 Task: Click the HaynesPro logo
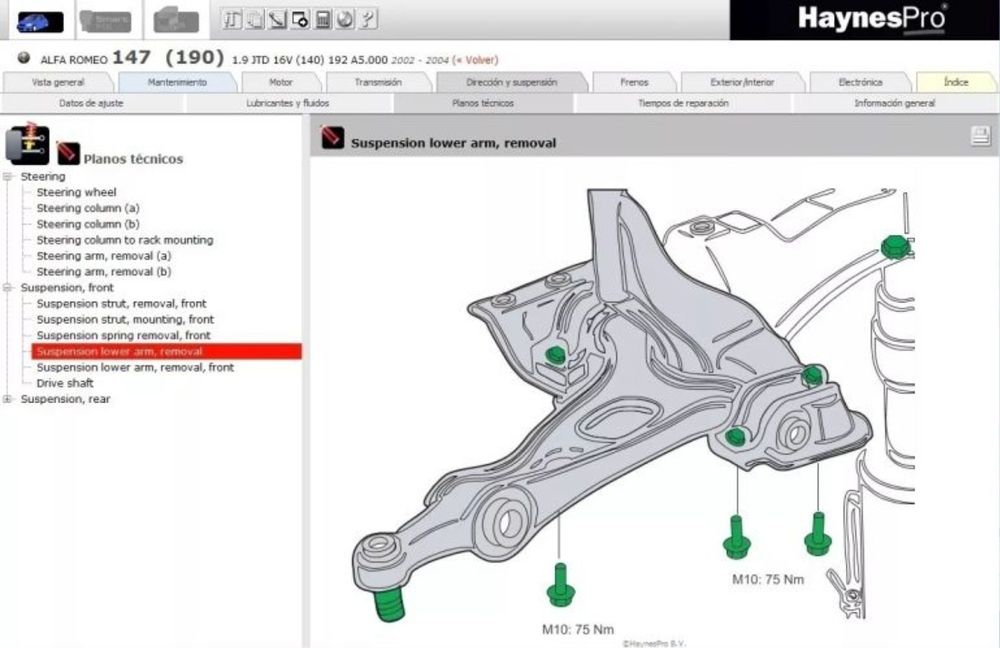(872, 18)
